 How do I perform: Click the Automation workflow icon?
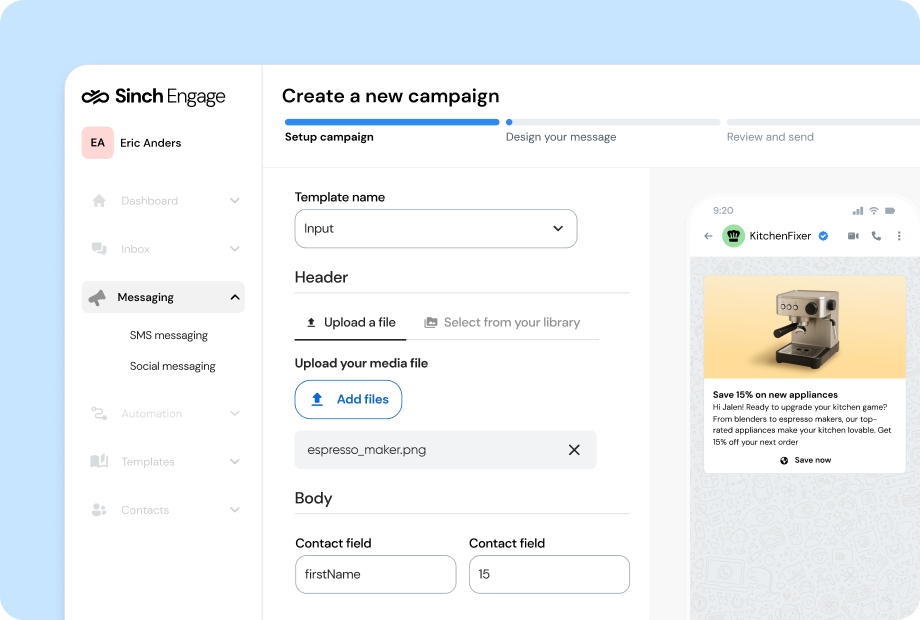point(99,414)
